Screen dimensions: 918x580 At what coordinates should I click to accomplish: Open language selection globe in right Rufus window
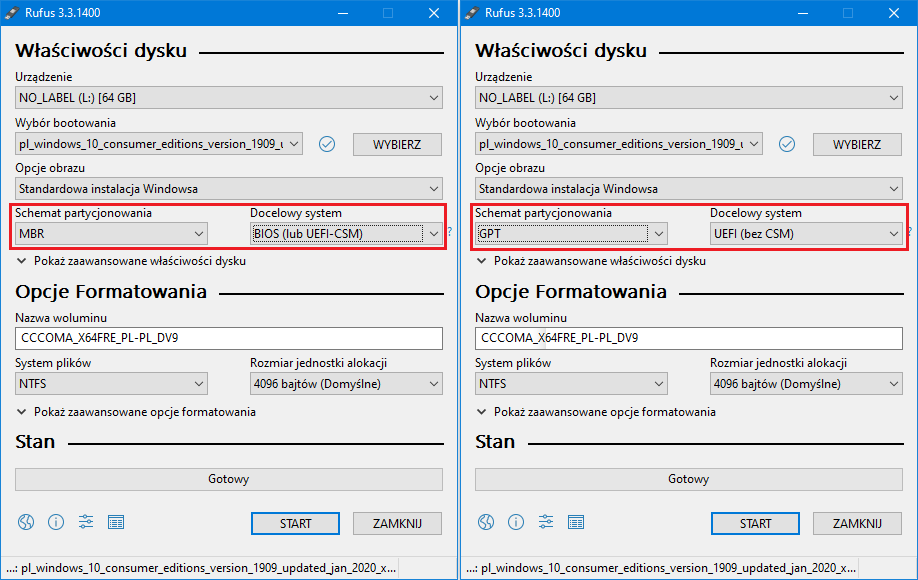tap(486, 522)
